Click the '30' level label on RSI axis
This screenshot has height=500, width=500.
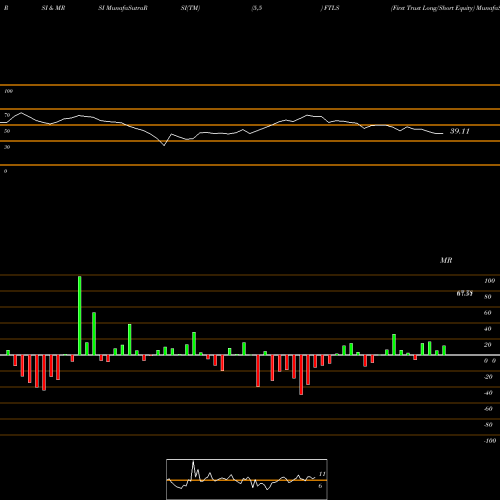click(7, 147)
